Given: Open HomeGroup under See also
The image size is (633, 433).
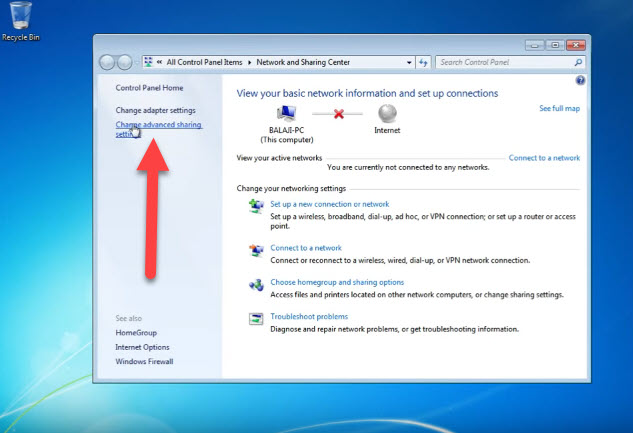Looking at the screenshot, I should pos(136,333).
